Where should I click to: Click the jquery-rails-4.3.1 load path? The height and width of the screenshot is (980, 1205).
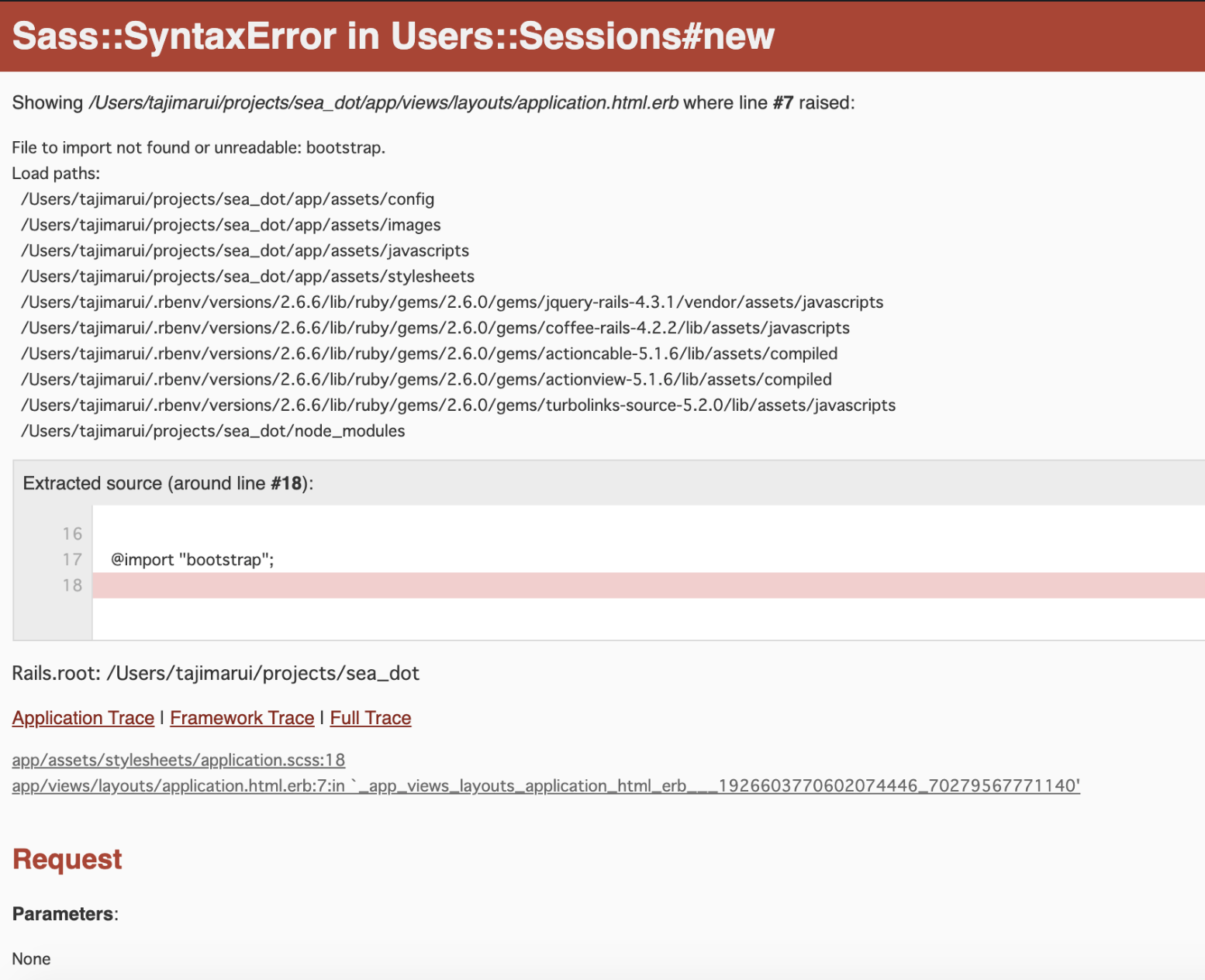(x=452, y=302)
